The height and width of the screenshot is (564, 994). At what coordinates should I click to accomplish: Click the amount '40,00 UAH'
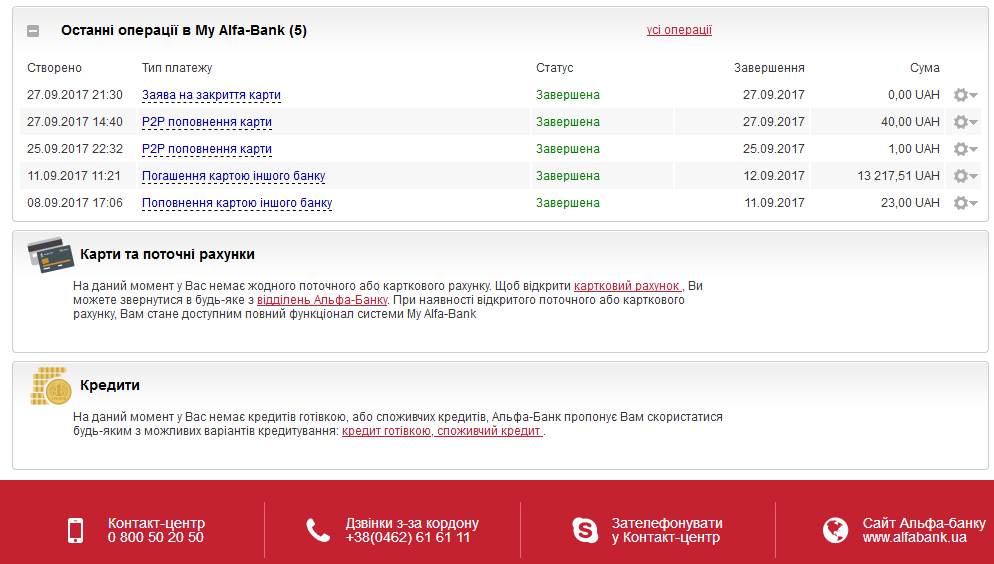(910, 122)
